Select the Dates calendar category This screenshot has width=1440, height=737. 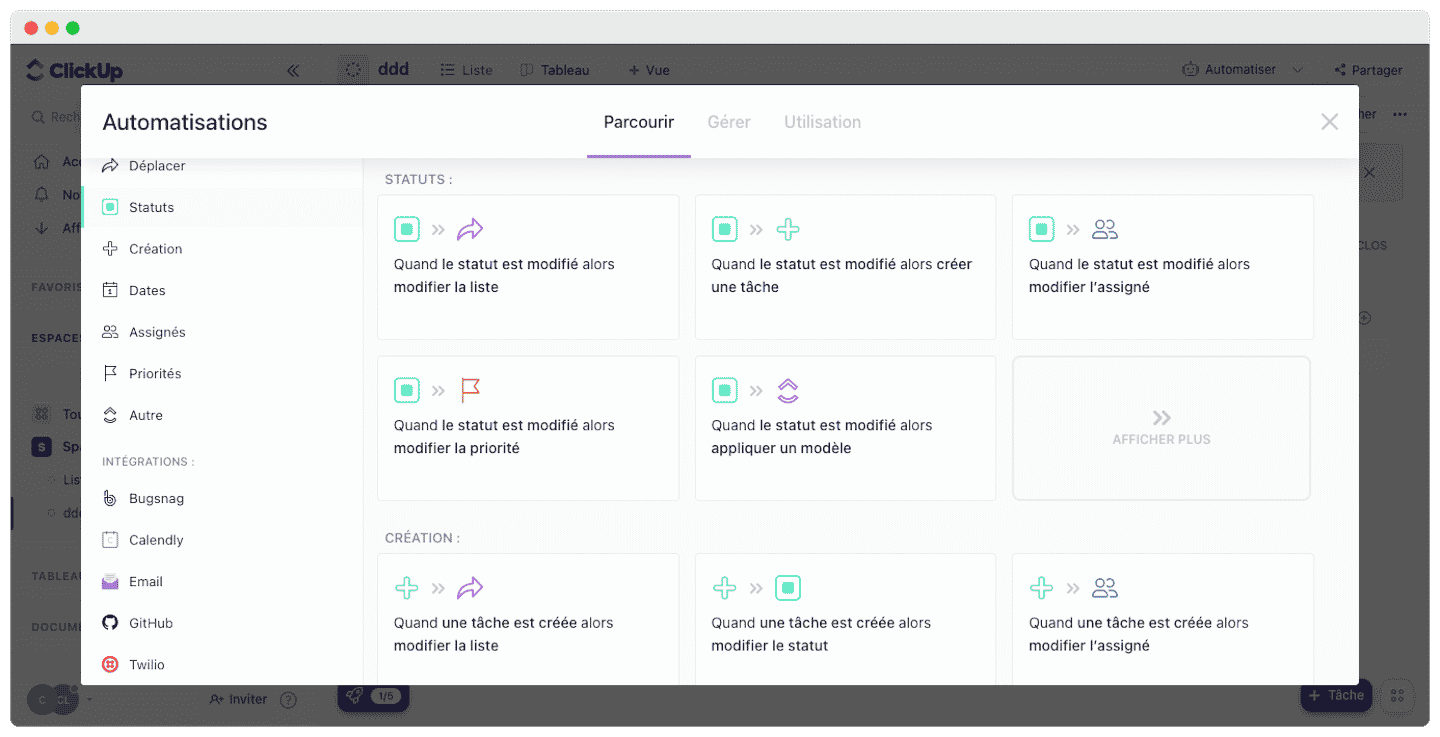click(222, 290)
